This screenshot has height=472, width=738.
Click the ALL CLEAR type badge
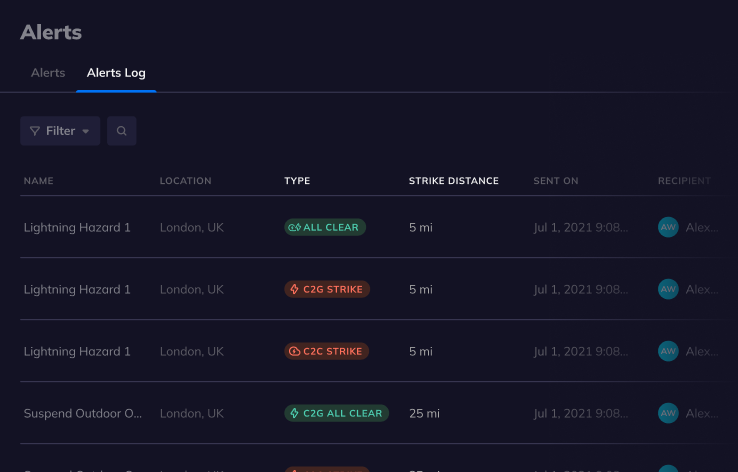pos(325,228)
